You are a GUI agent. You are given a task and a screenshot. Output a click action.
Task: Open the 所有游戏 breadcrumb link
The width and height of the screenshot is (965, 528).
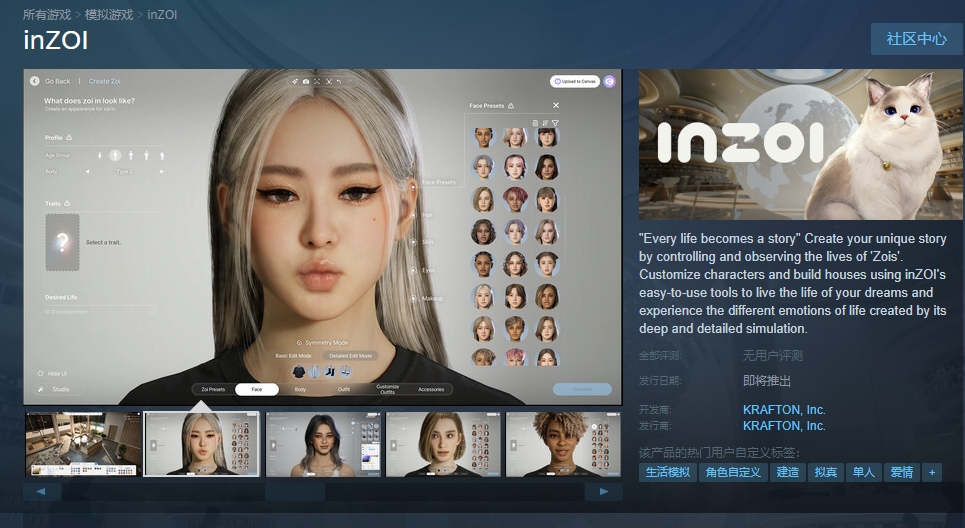(47, 14)
